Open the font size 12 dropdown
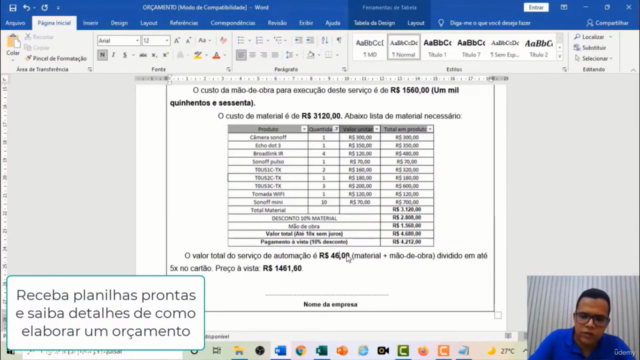 pyautogui.click(x=167, y=41)
